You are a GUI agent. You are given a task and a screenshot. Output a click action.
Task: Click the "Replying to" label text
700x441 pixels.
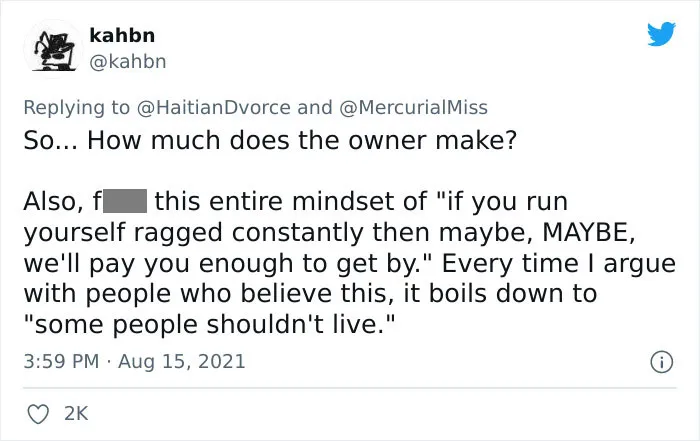tap(76, 108)
